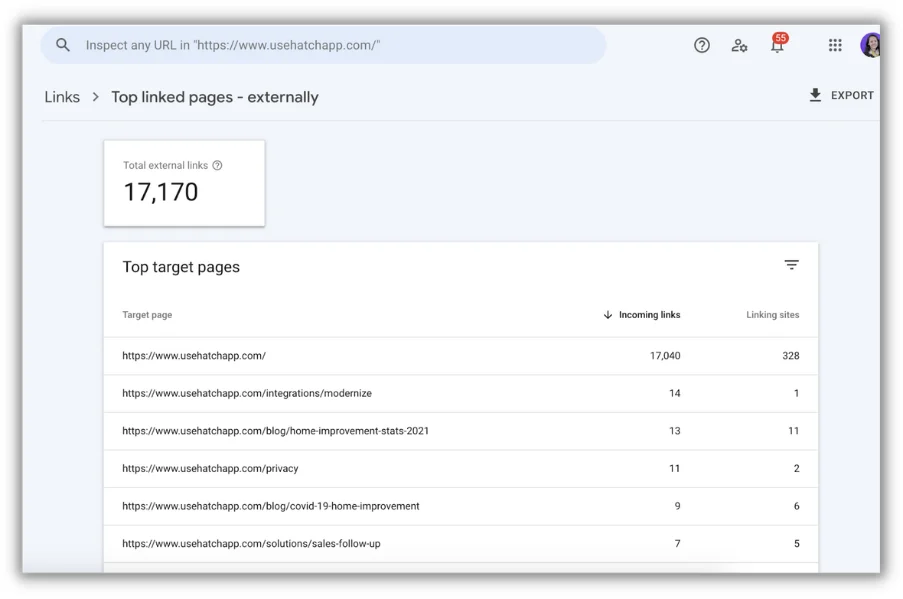903x599 pixels.
Task: Open the usehatchapp.com/privacy row
Action: (x=461, y=469)
